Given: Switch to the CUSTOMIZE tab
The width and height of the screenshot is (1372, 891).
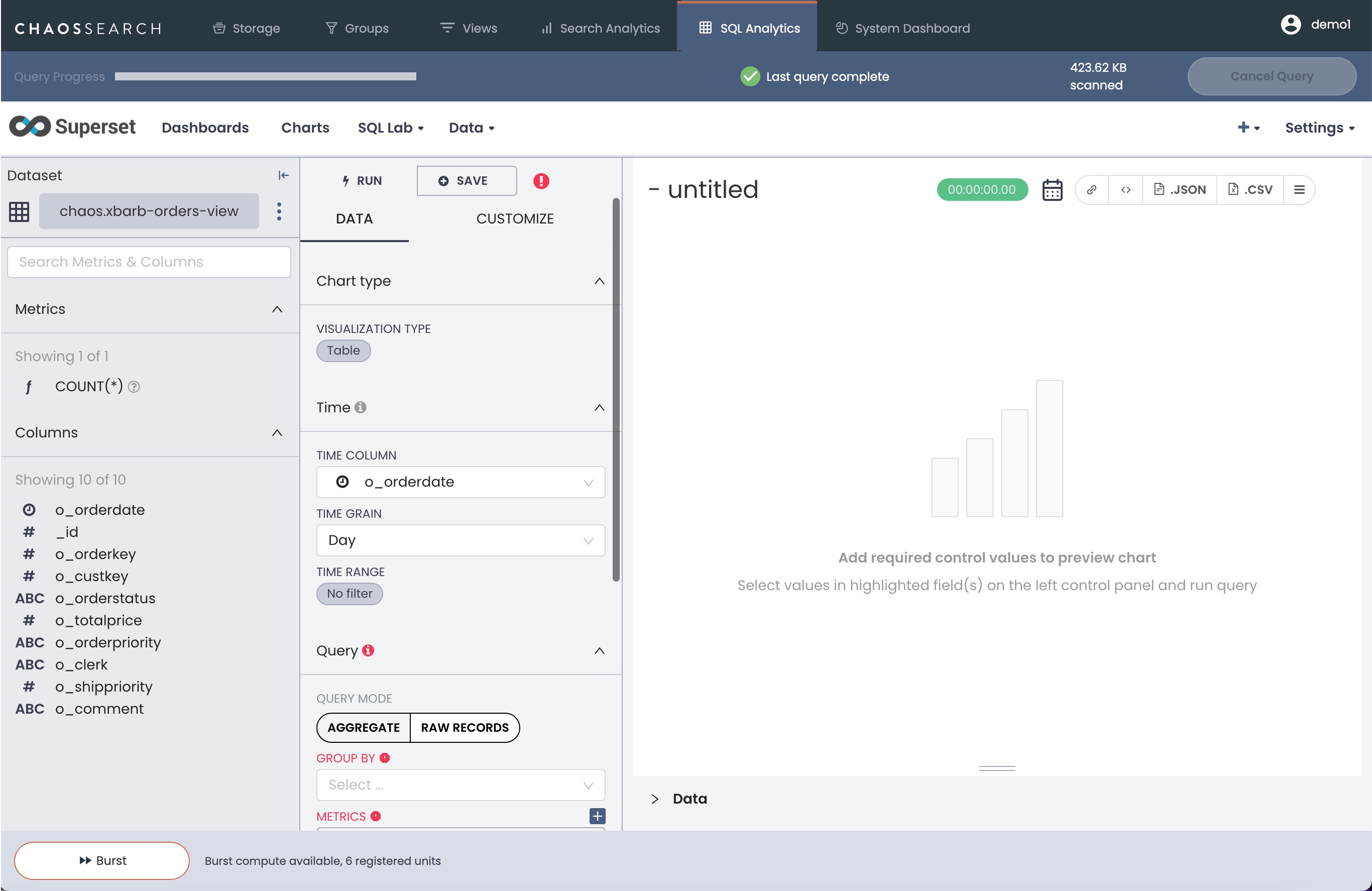Looking at the screenshot, I should point(514,218).
